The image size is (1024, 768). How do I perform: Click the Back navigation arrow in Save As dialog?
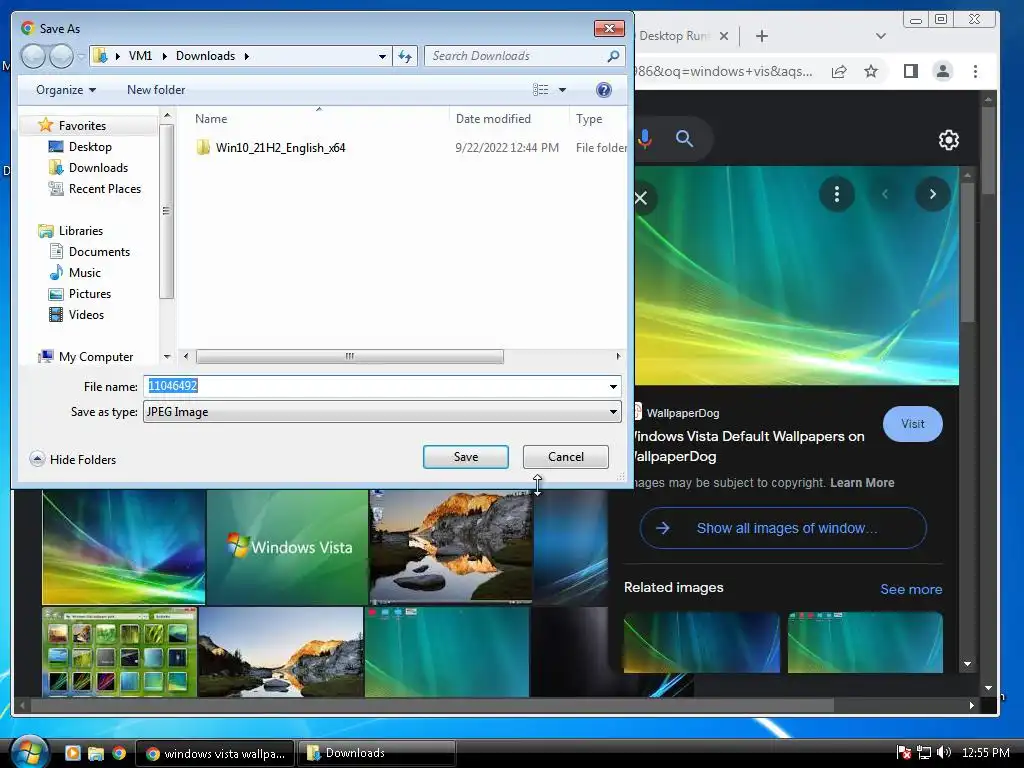33,56
